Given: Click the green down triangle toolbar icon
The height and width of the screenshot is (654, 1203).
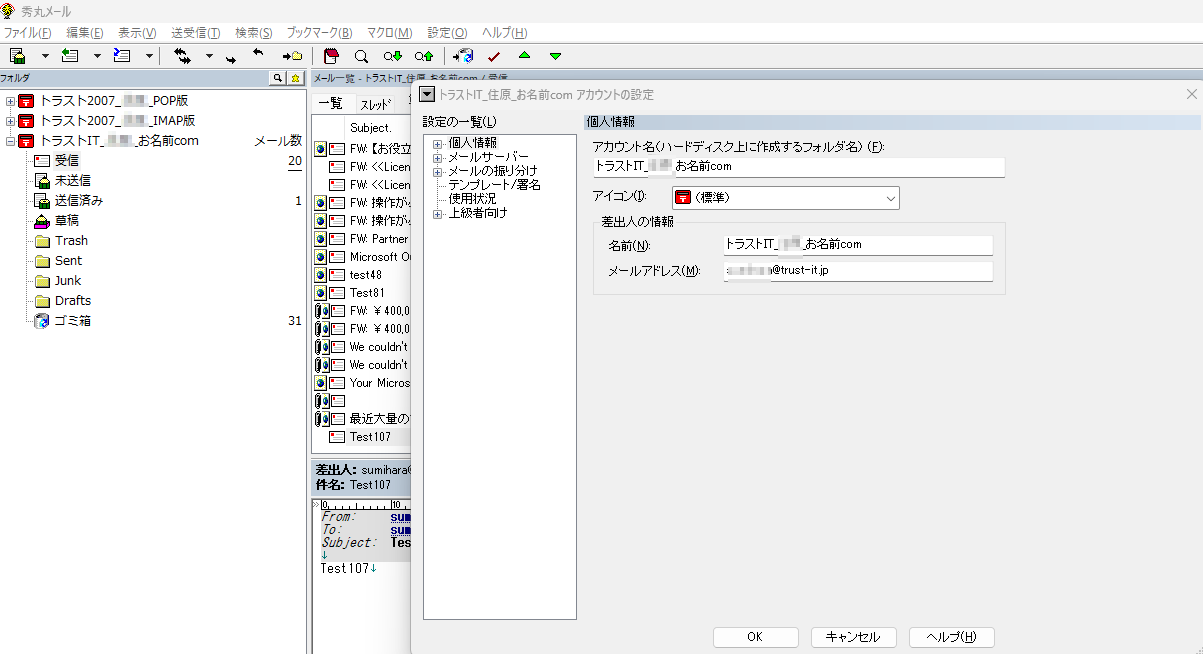Looking at the screenshot, I should point(555,56).
